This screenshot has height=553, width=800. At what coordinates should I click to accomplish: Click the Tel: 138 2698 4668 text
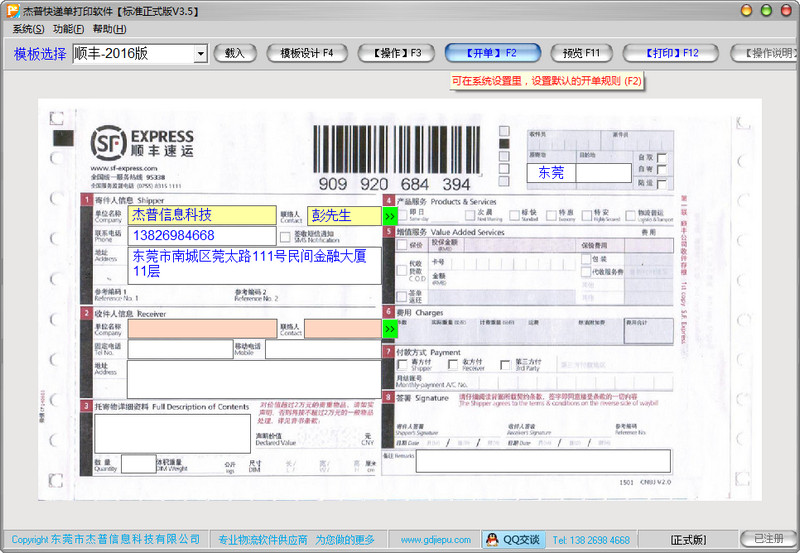pyautogui.click(x=591, y=540)
